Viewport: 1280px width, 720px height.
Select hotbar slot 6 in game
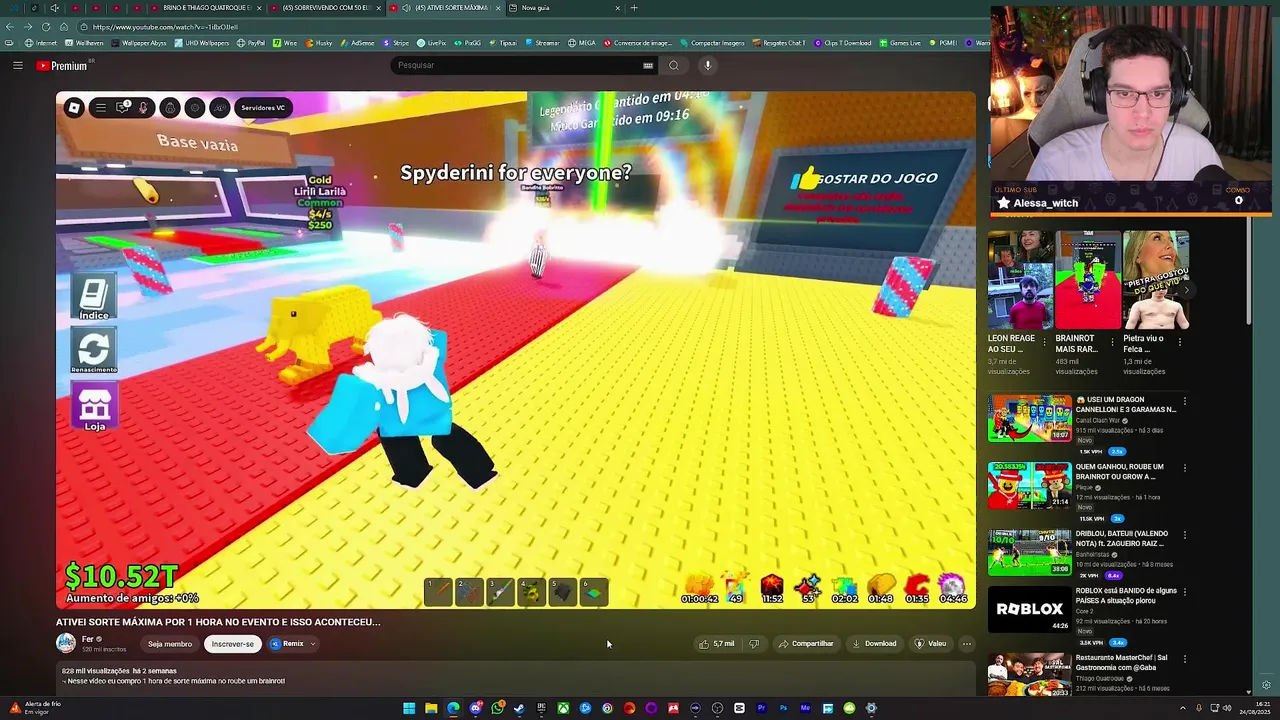pos(594,592)
